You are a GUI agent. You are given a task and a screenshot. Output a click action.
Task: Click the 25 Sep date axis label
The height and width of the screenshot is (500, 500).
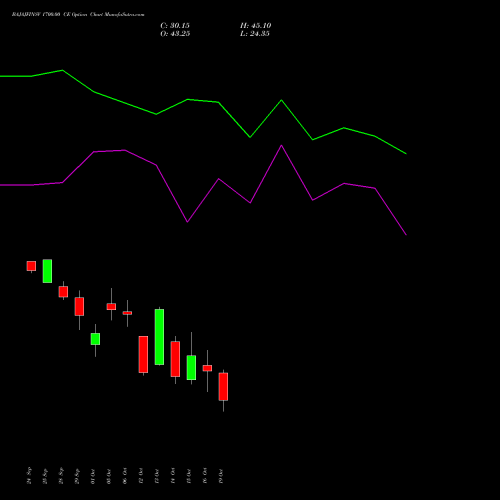45,476
